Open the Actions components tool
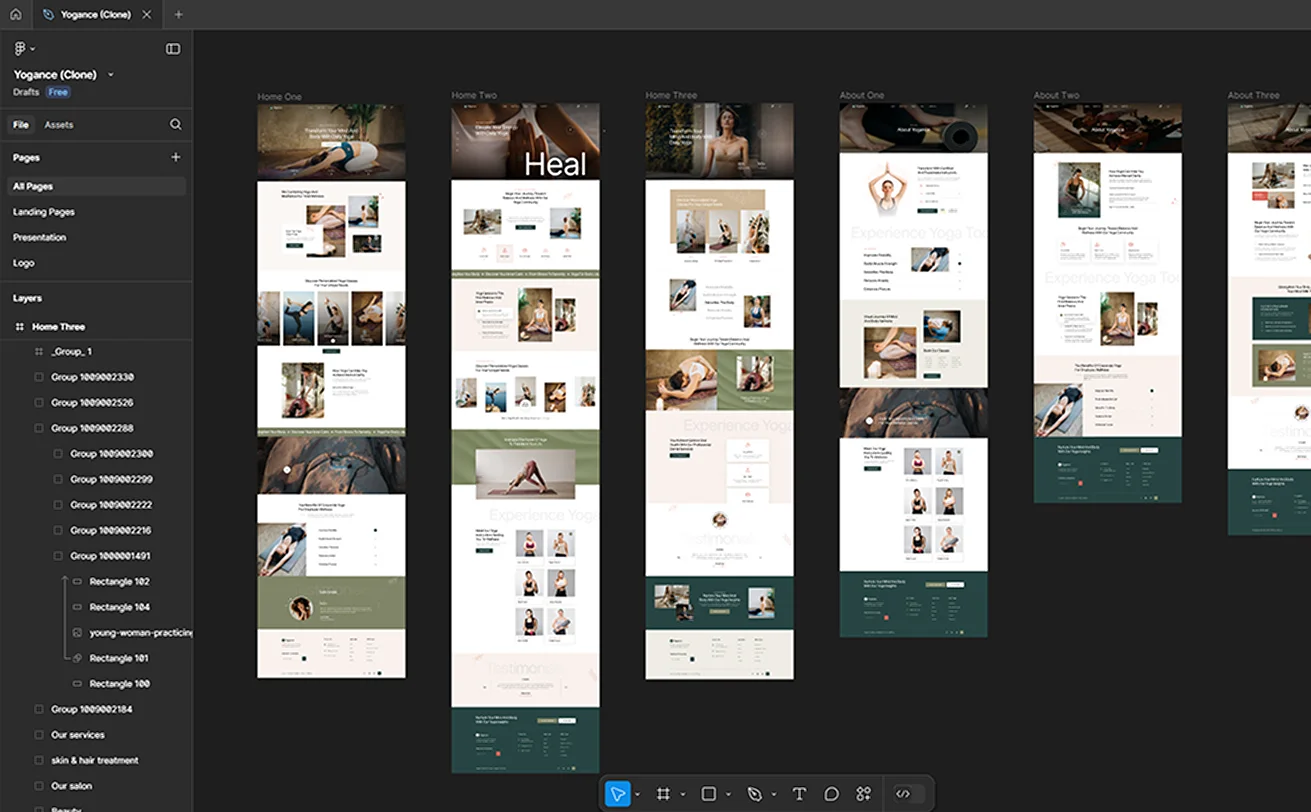 [x=863, y=794]
